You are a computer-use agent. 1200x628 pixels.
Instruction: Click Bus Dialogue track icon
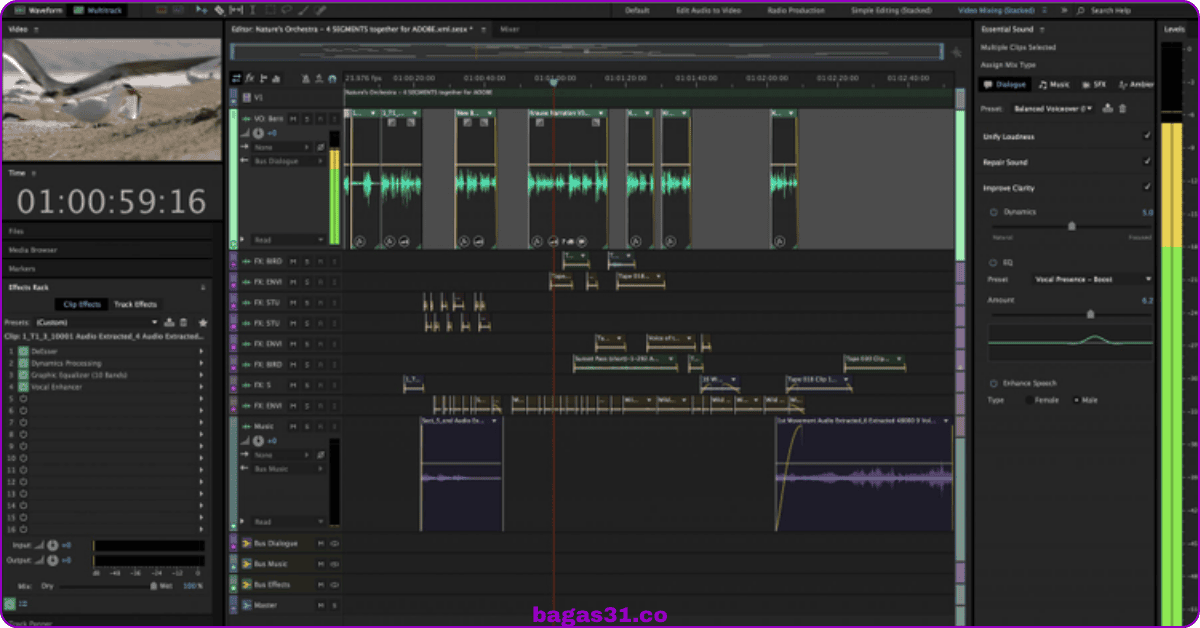point(247,543)
